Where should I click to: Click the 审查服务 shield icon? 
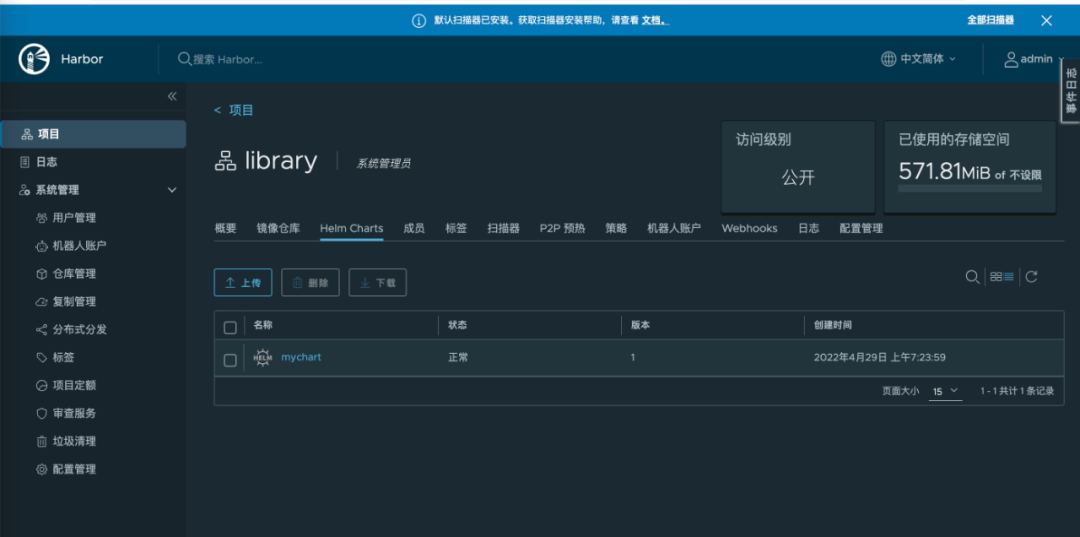pos(41,414)
